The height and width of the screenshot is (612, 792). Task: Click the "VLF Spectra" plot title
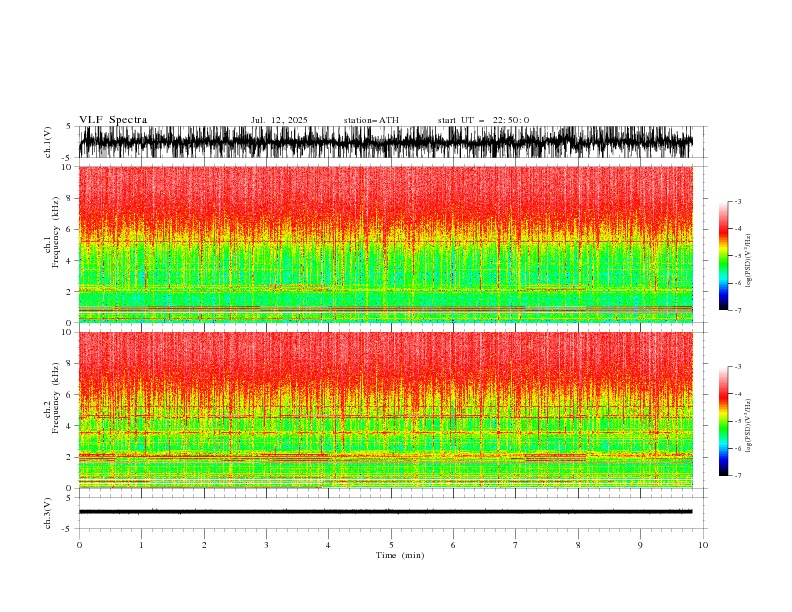[113, 120]
